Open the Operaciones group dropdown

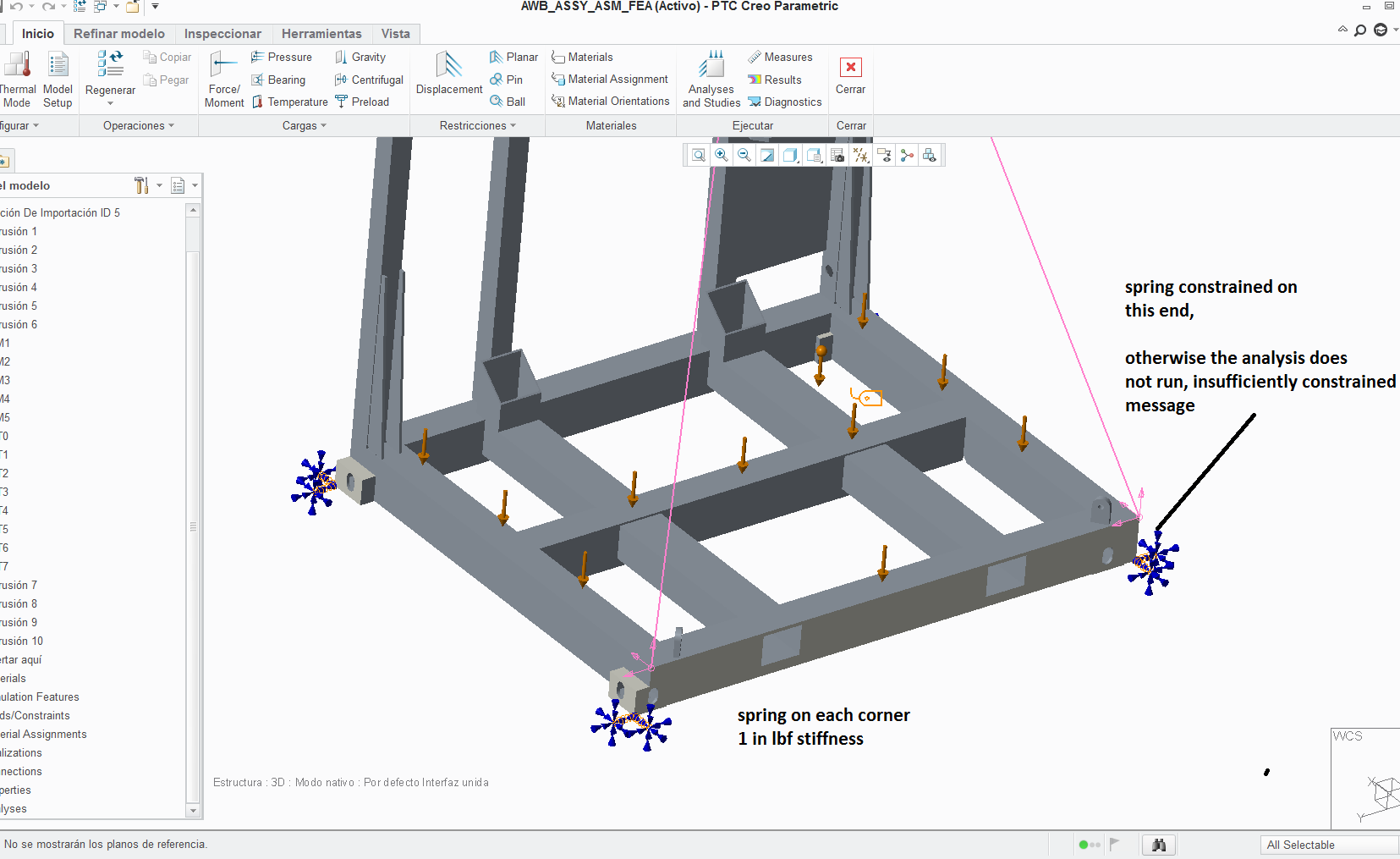139,125
